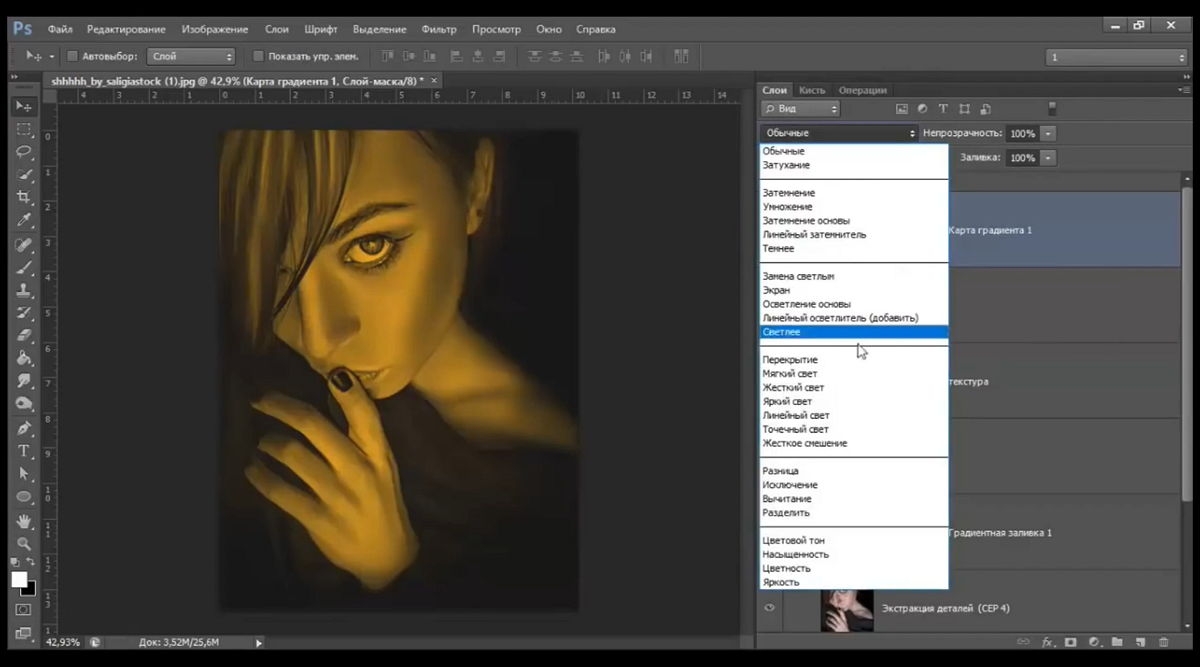Image resolution: width=1200 pixels, height=667 pixels.
Task: Click the Quick Mask mode icon
Action: tap(24, 610)
